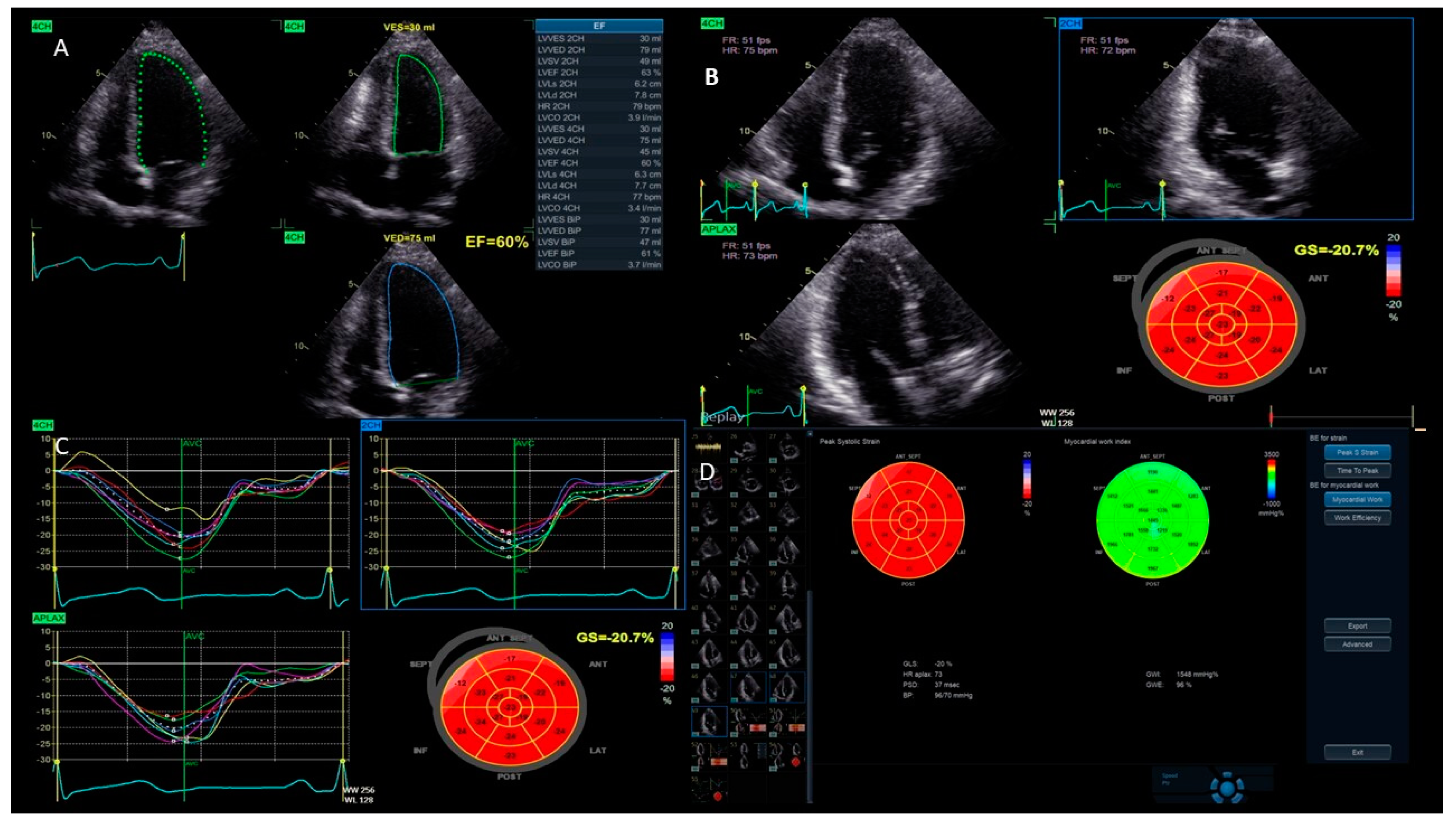The width and height of the screenshot is (1456, 821).
Task: Click the EF table header
Action: coord(599,26)
